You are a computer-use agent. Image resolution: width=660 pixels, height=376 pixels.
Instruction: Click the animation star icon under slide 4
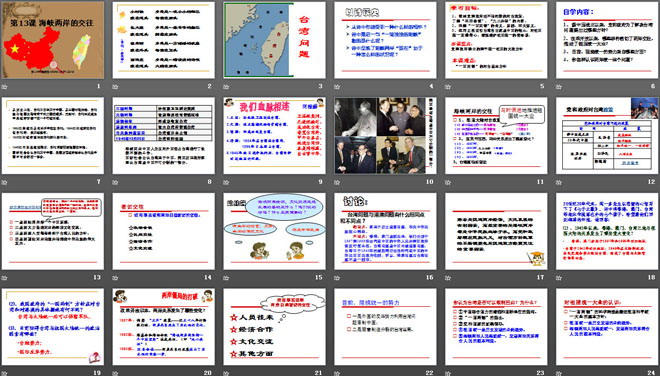[x=337, y=87]
